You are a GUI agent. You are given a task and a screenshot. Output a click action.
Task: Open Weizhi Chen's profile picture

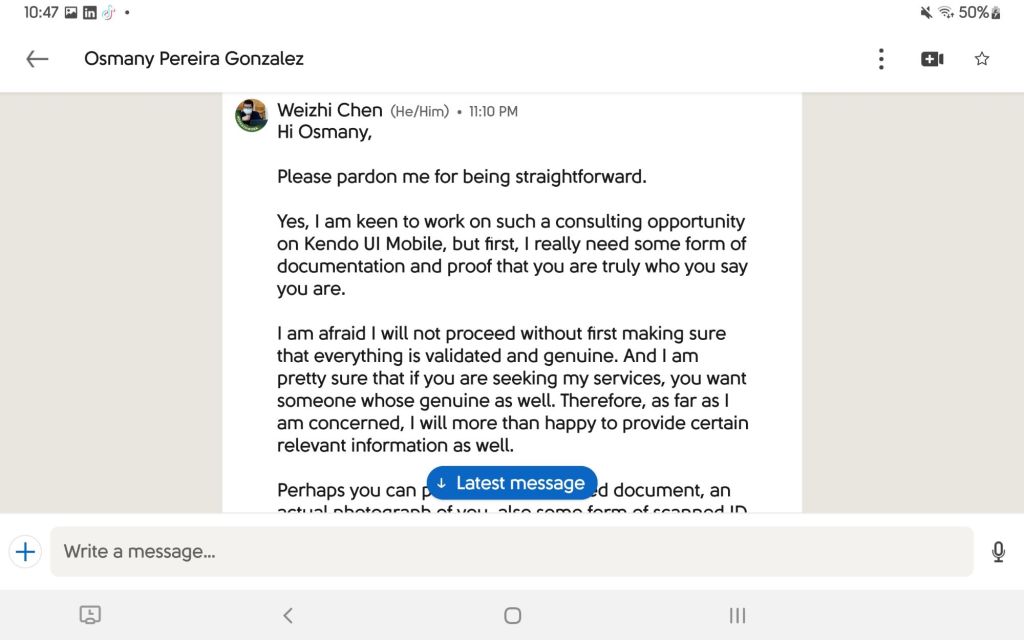pyautogui.click(x=251, y=115)
